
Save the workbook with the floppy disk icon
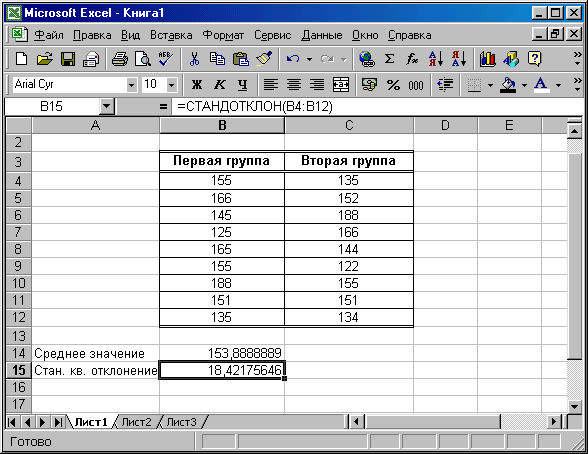(68, 59)
